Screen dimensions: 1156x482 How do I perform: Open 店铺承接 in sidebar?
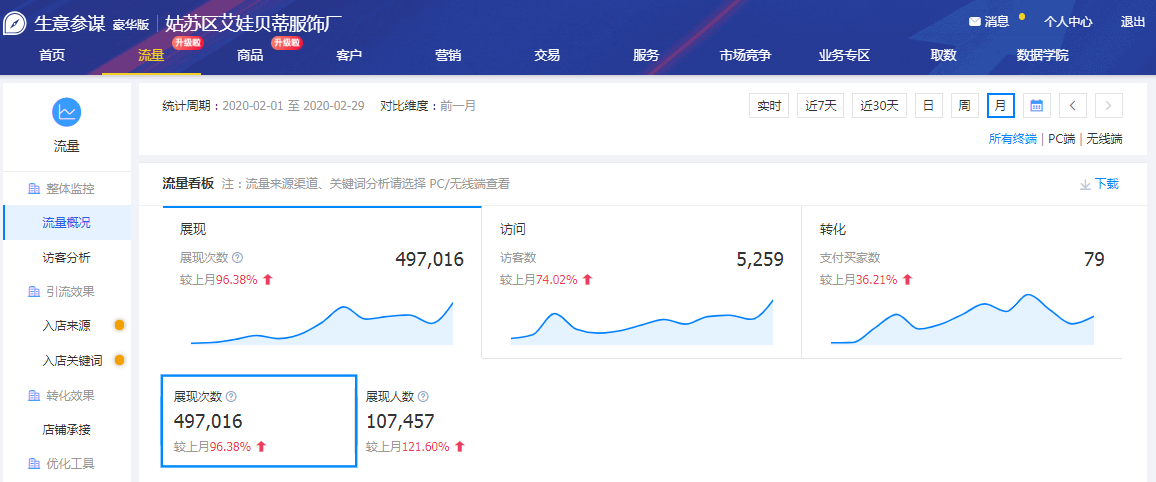click(x=66, y=430)
